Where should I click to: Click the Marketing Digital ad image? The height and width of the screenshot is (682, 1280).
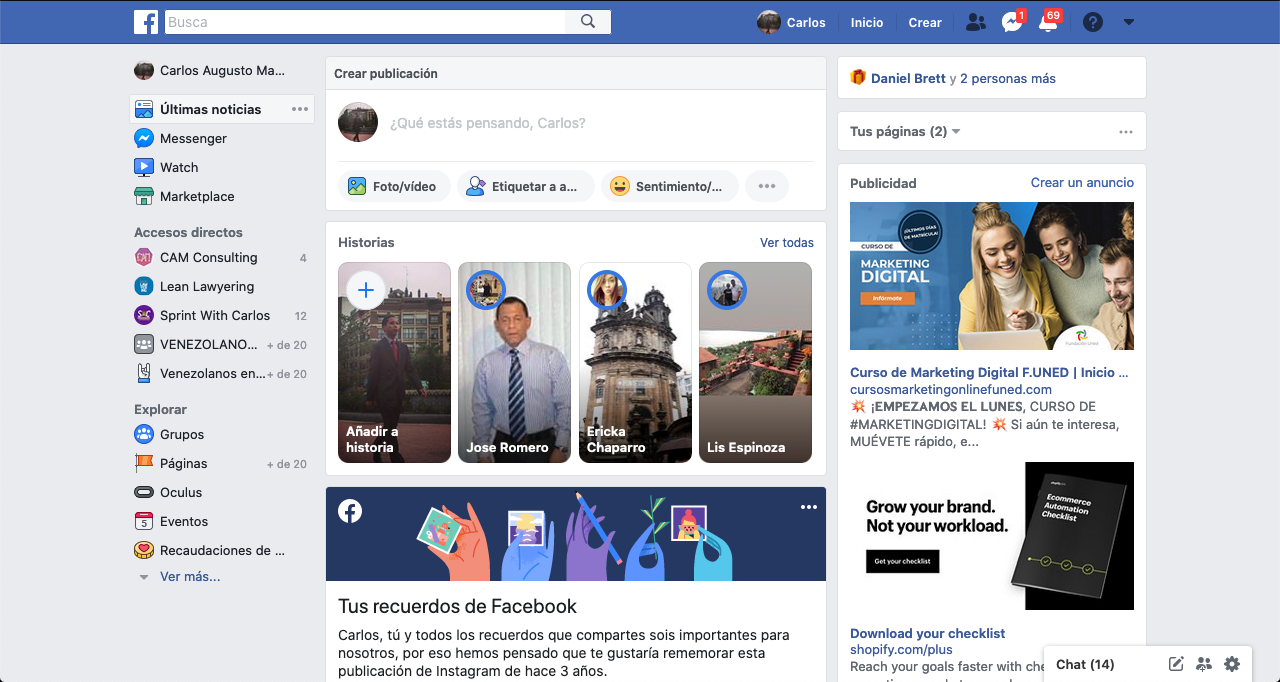[x=992, y=276]
